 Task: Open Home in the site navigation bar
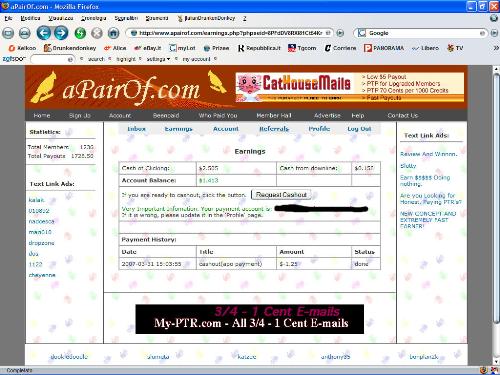pos(42,115)
